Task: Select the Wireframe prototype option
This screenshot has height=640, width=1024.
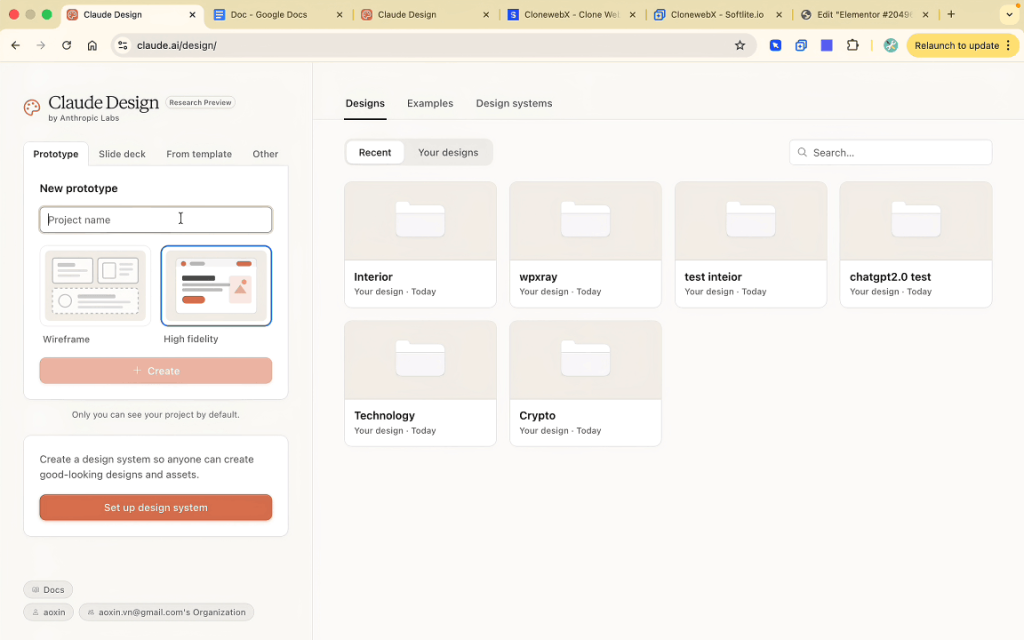Action: coord(95,286)
